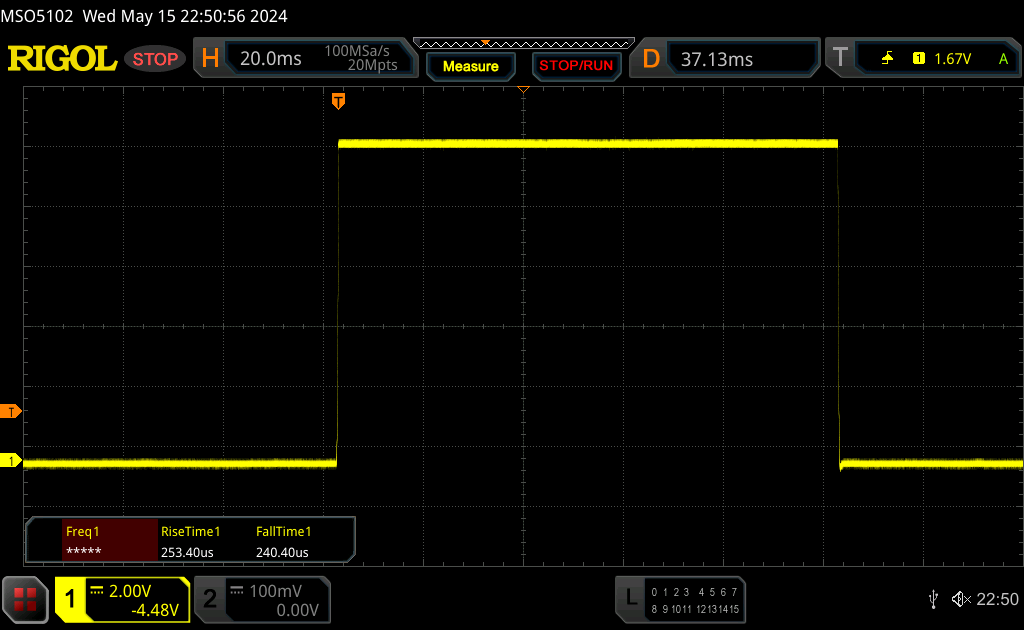Toggle channel 1 label tab
The height and width of the screenshot is (630, 1024).
pyautogui.click(x=70, y=599)
